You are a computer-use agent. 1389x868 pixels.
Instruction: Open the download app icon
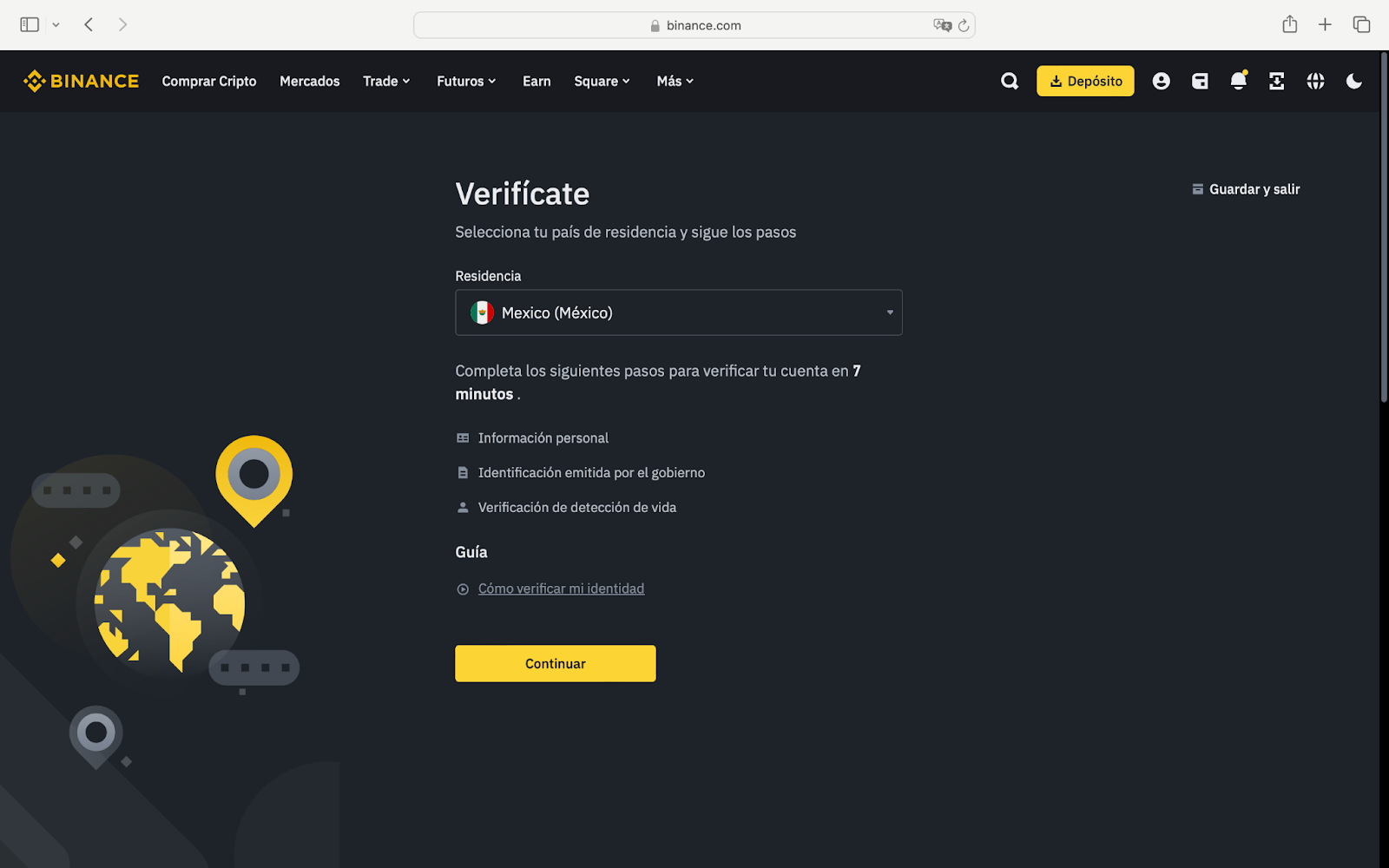point(1276,81)
